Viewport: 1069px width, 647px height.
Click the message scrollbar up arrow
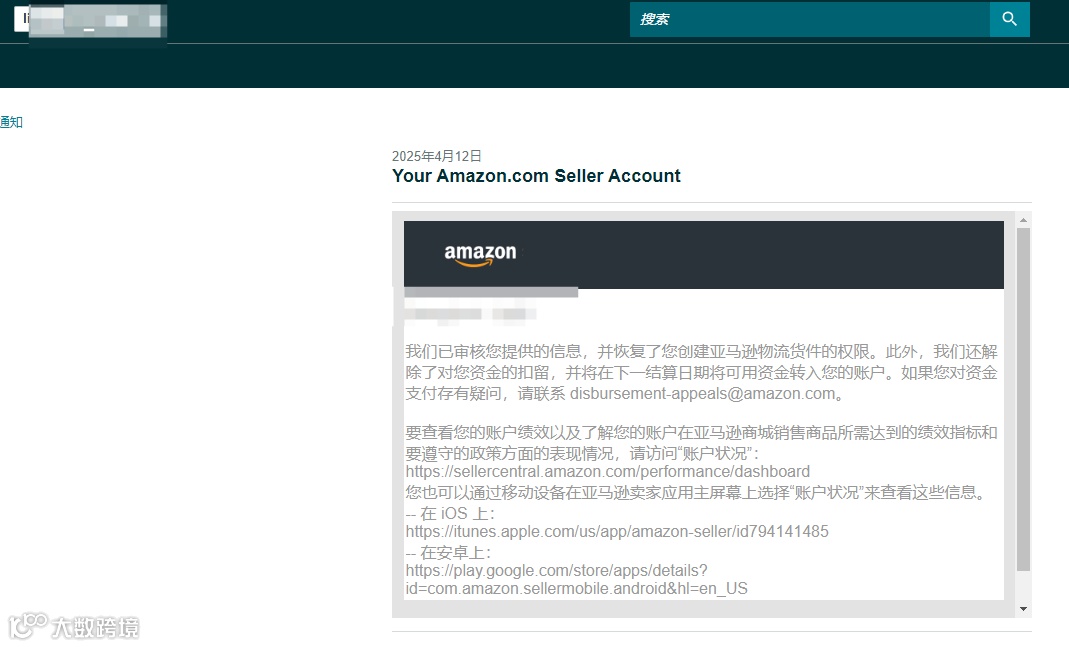click(1023, 220)
